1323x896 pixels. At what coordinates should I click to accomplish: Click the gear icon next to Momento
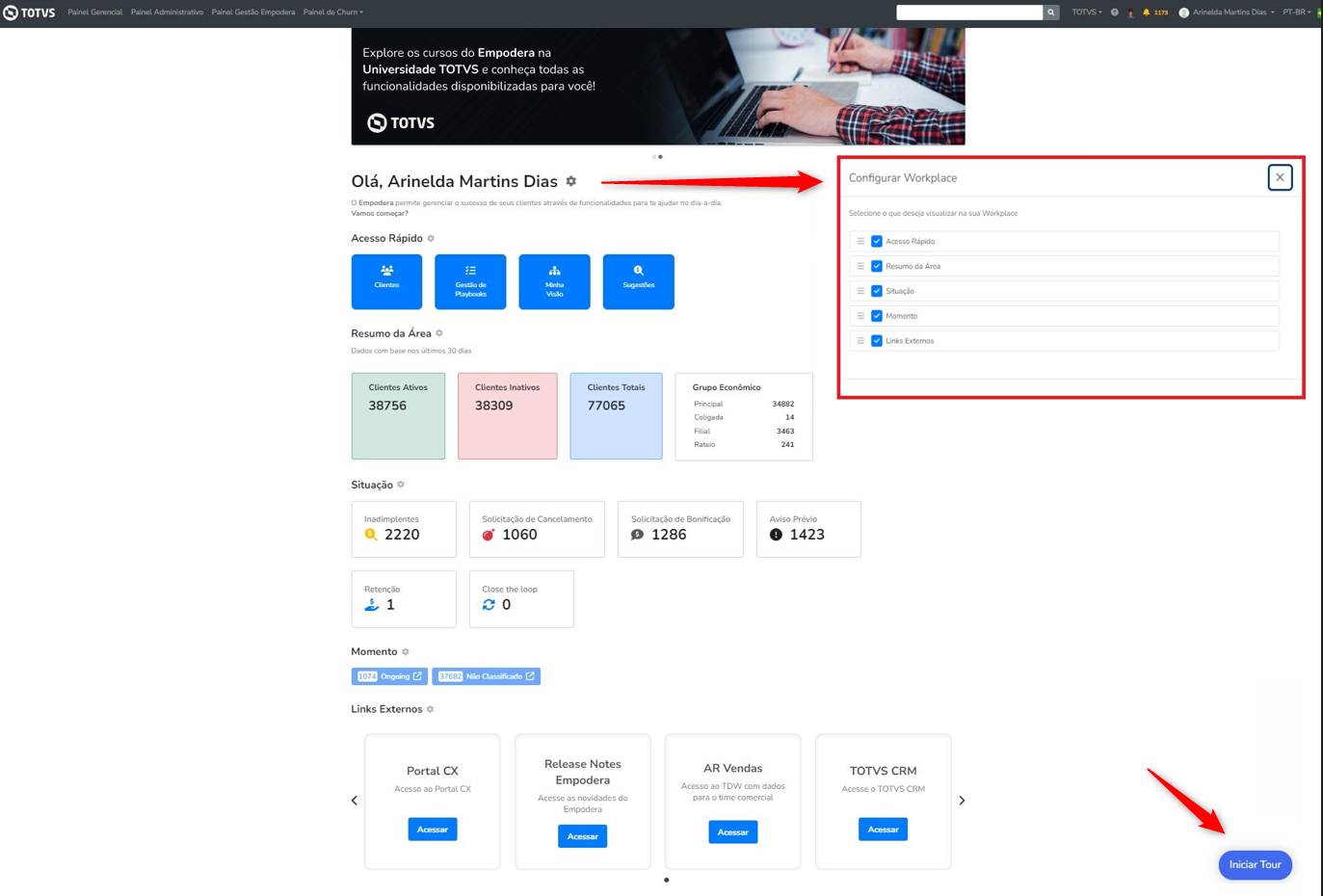point(406,652)
